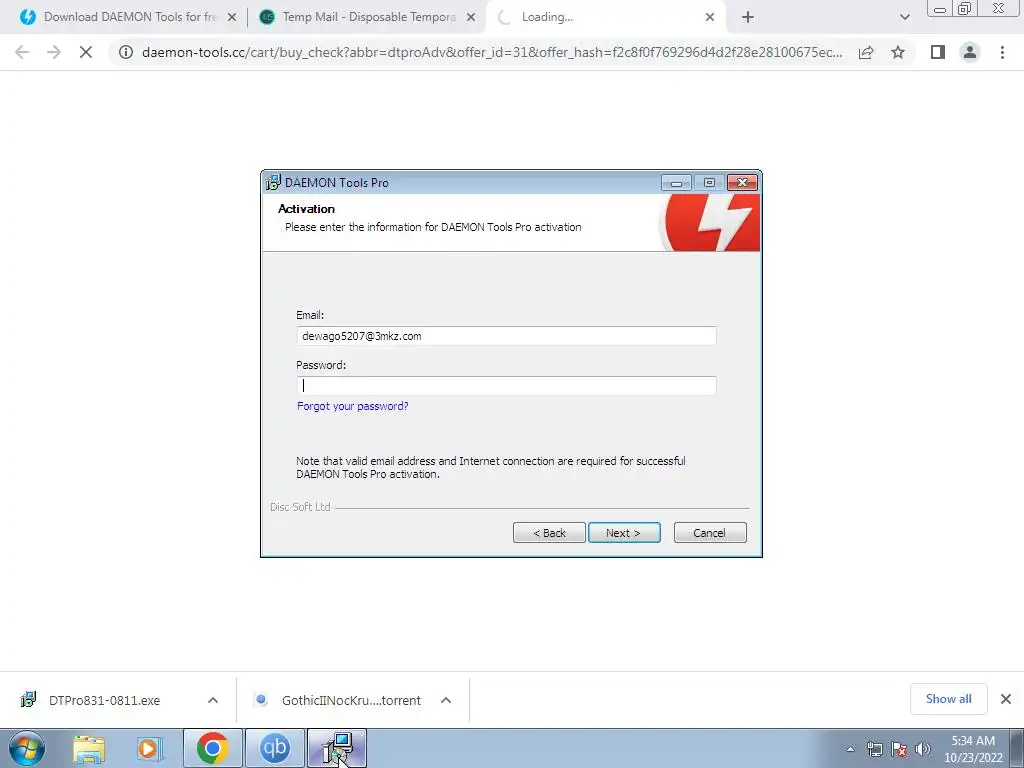The width and height of the screenshot is (1024, 768).
Task: Stop loading the page
Action: (x=86, y=52)
